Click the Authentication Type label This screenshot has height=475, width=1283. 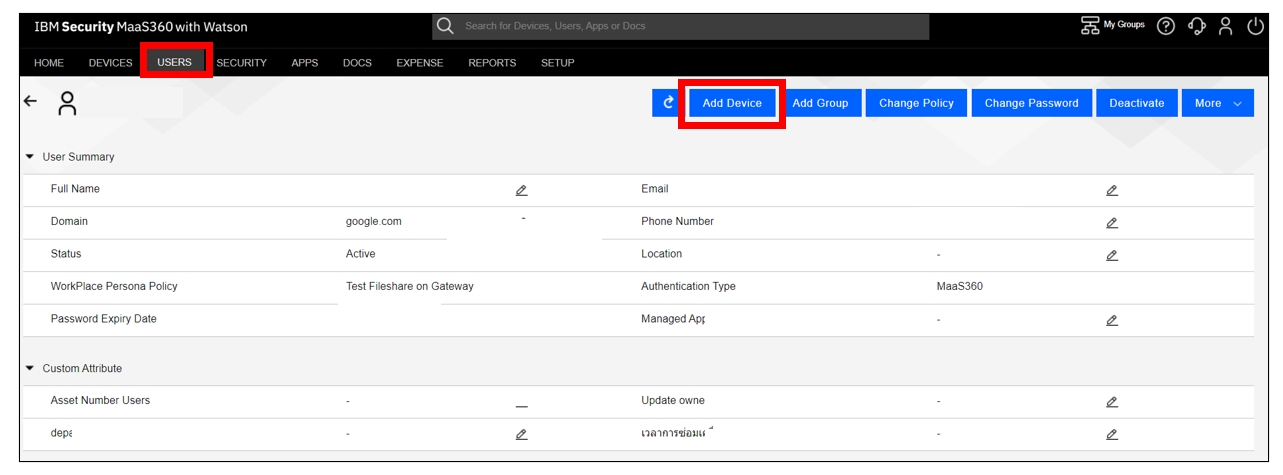click(x=688, y=286)
